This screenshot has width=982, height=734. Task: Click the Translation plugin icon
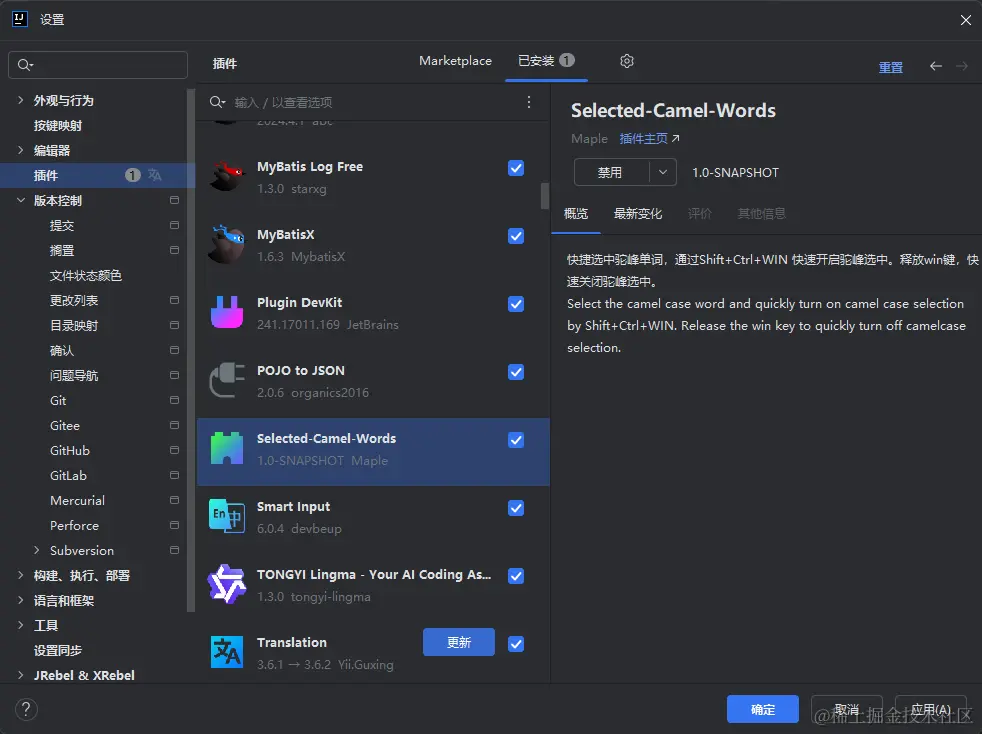coord(227,652)
